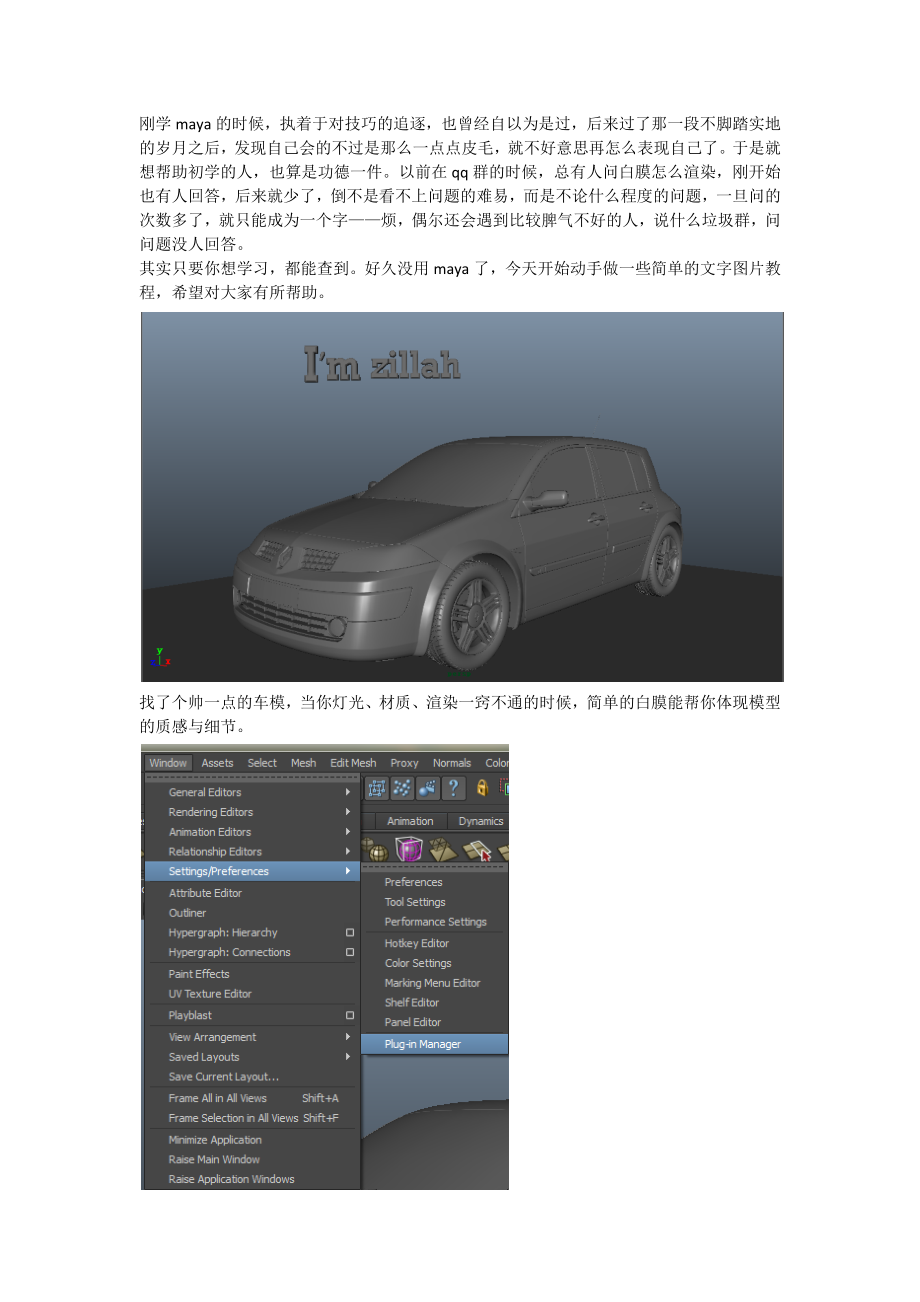The height and width of the screenshot is (1302, 920).
Task: Click the sphere with spray particles icon
Action: coord(428,789)
